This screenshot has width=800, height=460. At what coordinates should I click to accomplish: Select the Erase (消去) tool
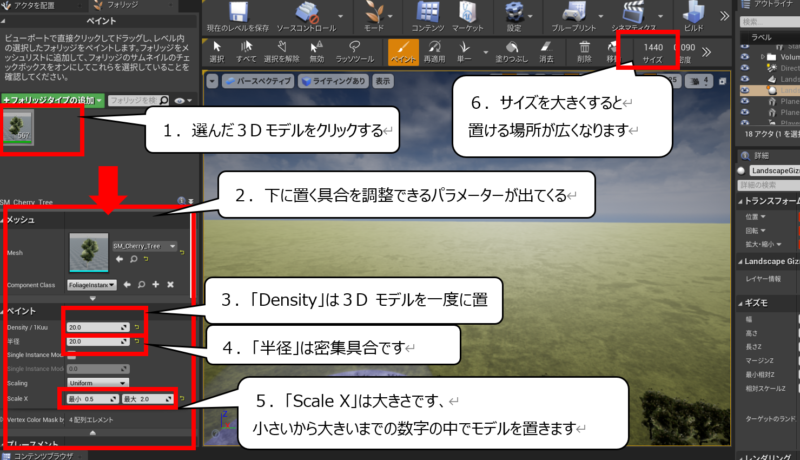pos(546,52)
